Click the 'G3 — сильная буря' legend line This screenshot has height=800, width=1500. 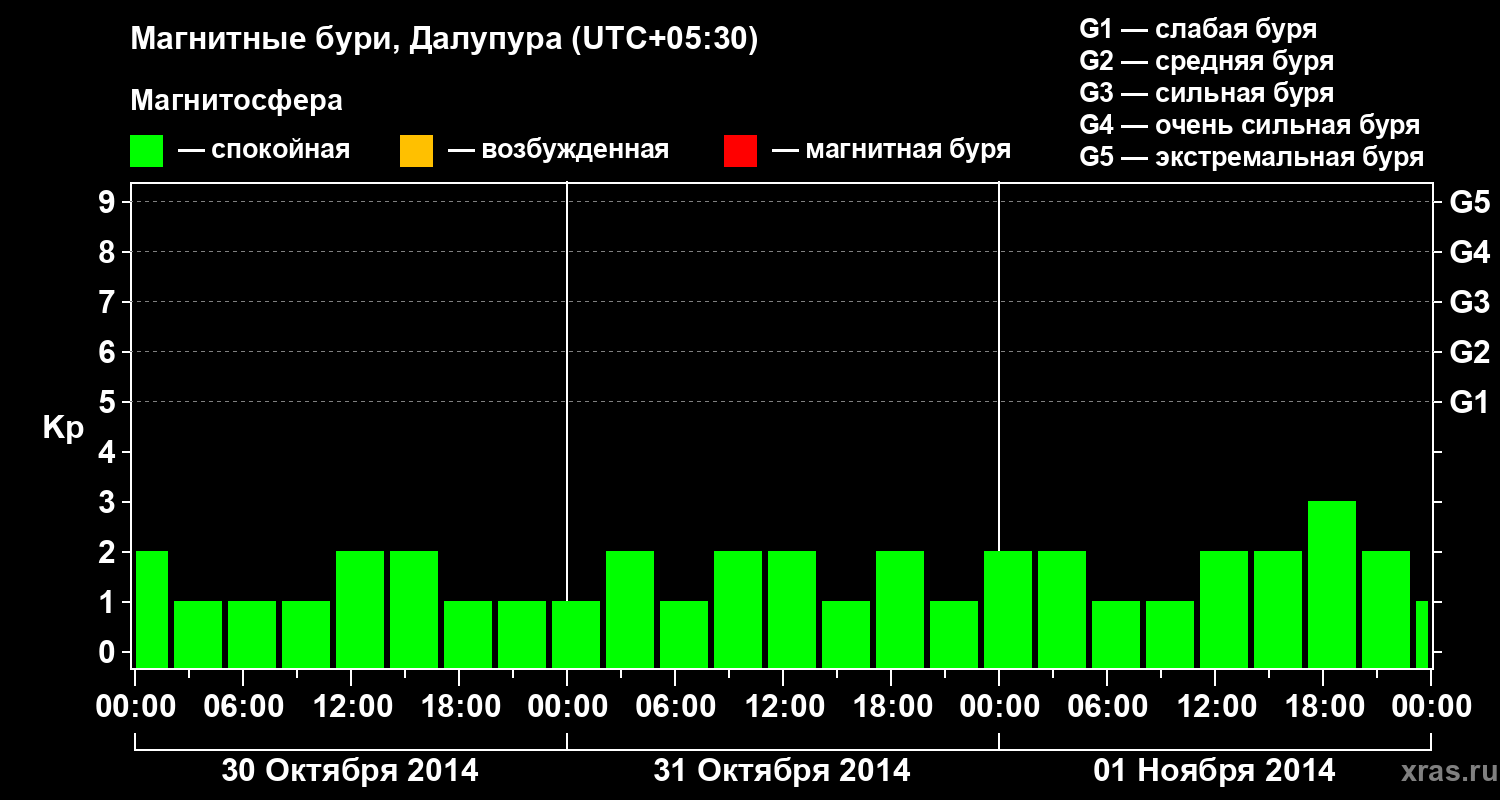(1206, 93)
